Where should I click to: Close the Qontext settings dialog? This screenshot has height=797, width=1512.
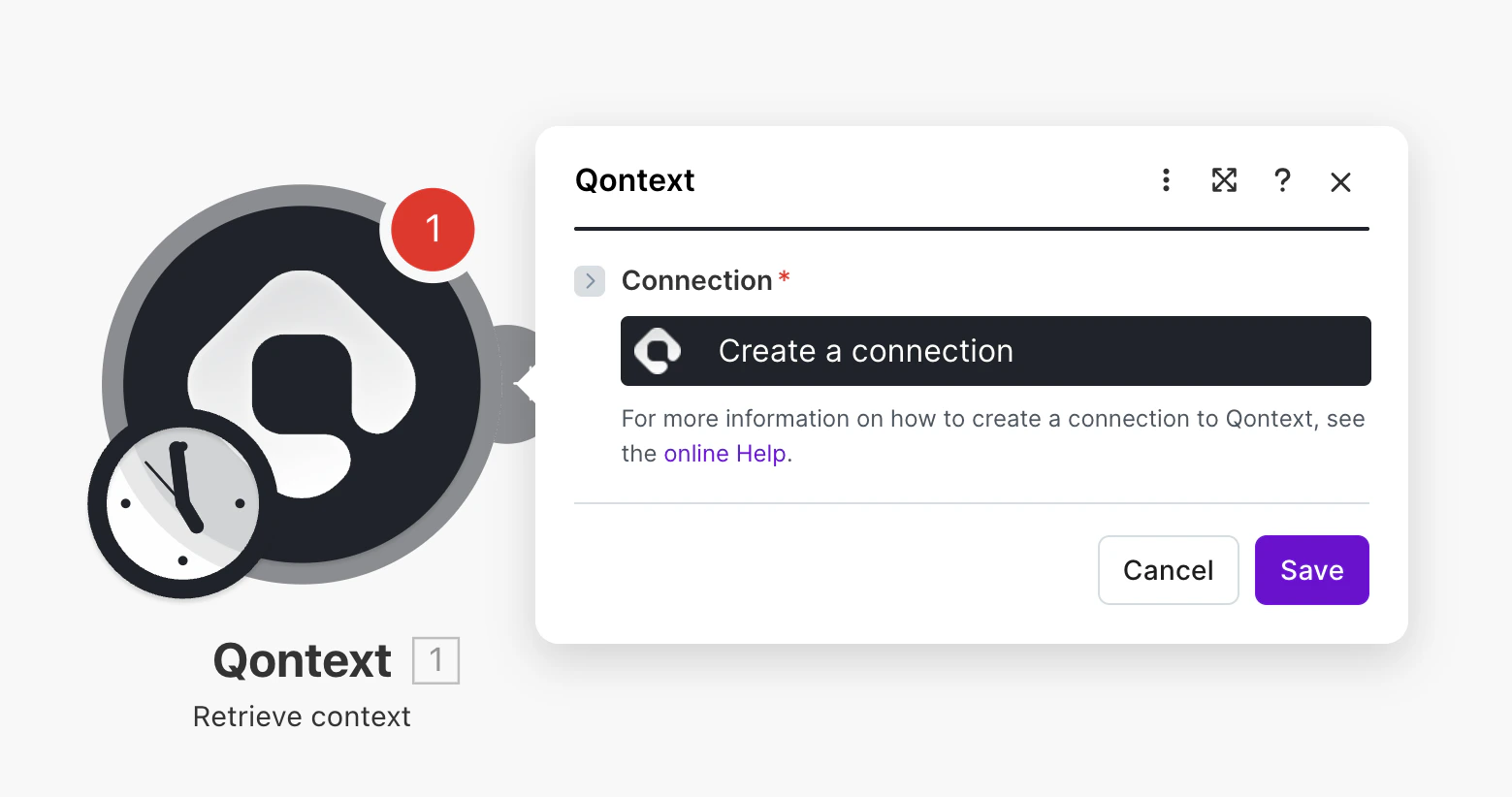click(x=1340, y=181)
